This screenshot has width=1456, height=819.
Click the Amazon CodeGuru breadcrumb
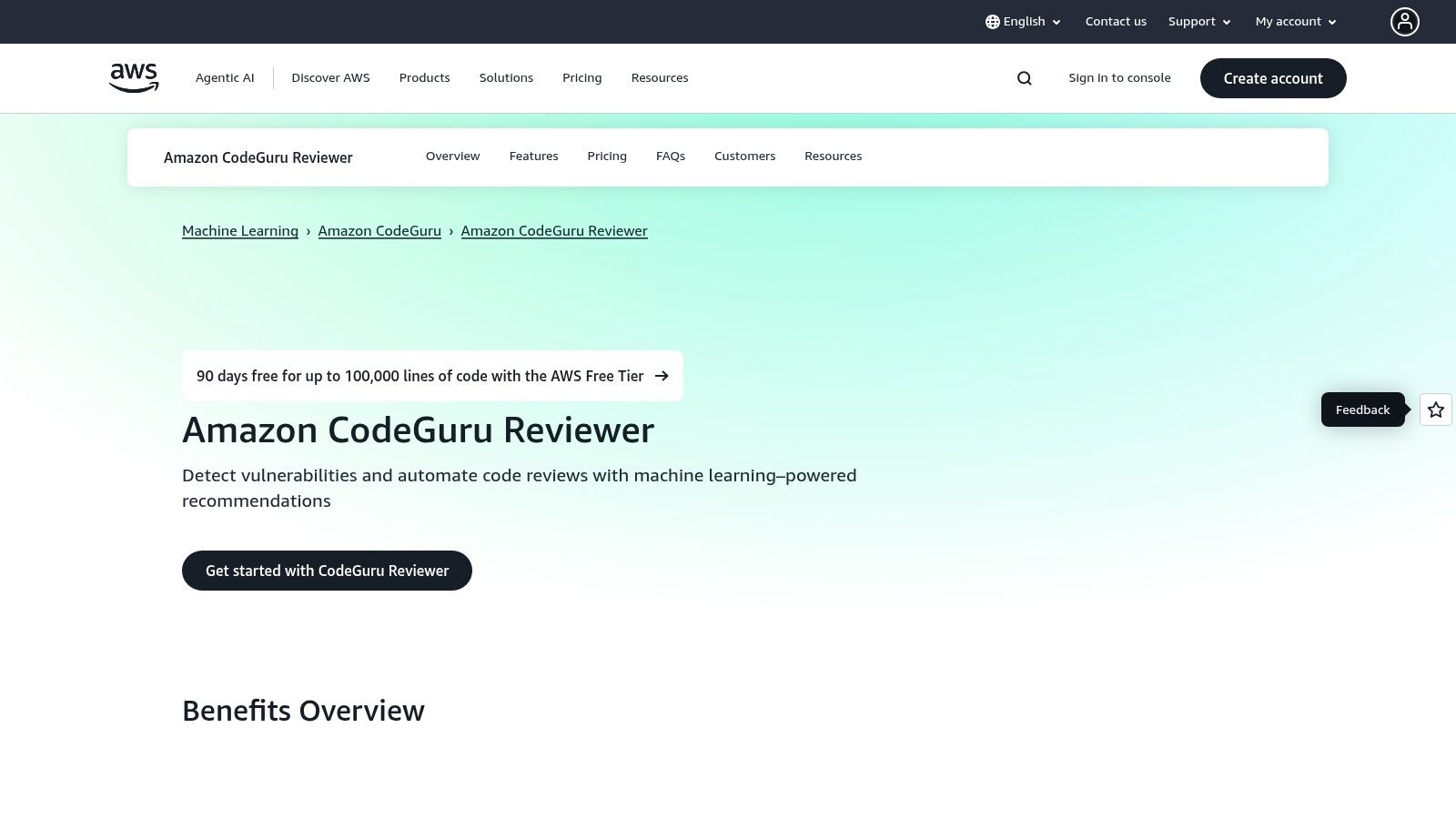pyautogui.click(x=379, y=230)
